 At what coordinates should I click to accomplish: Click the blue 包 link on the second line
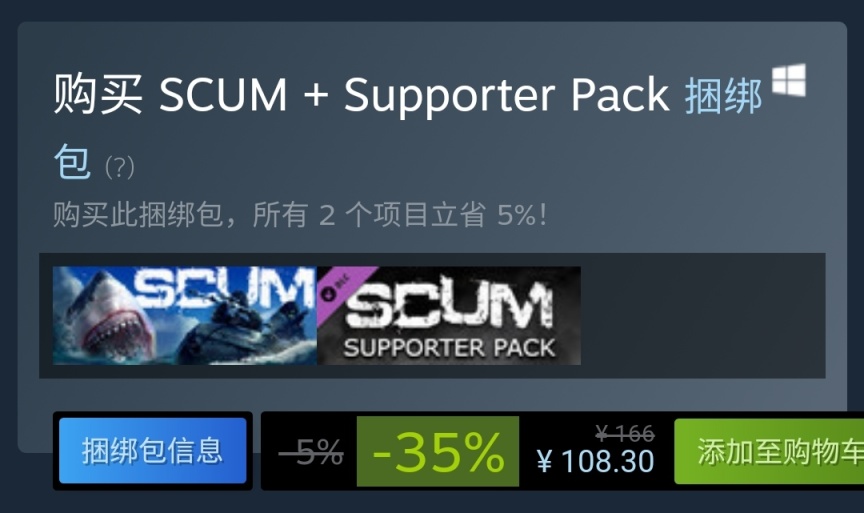(x=72, y=161)
